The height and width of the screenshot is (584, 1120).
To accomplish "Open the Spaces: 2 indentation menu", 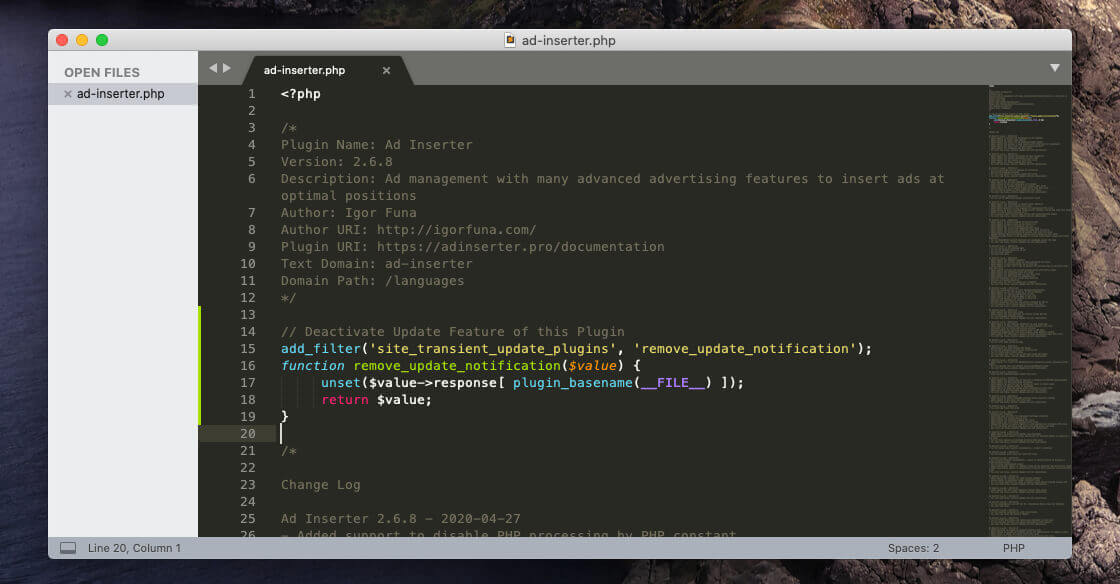I will (x=913, y=548).
